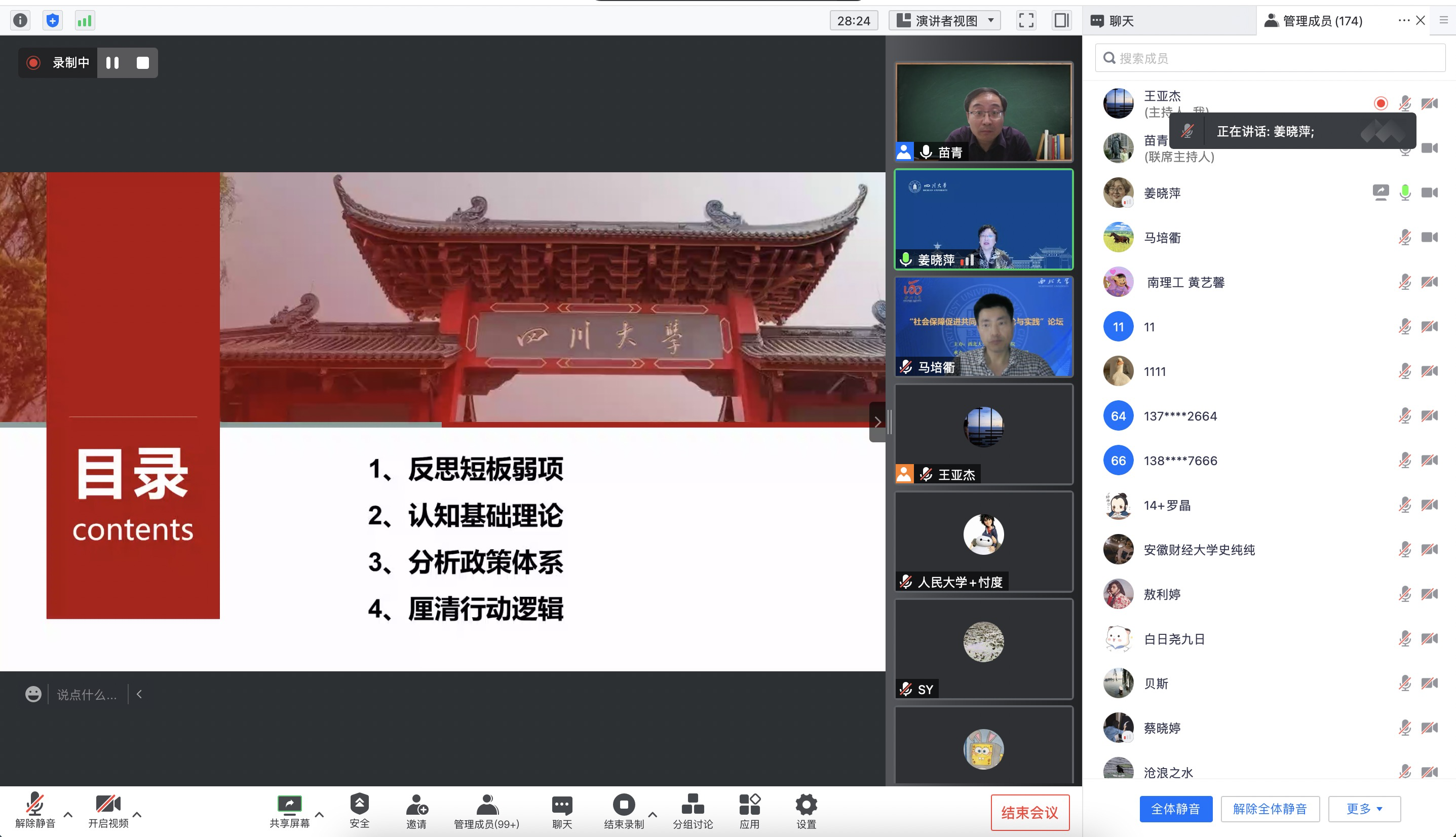Switch to the Chat tab
The width and height of the screenshot is (1456, 837).
tap(1121, 21)
